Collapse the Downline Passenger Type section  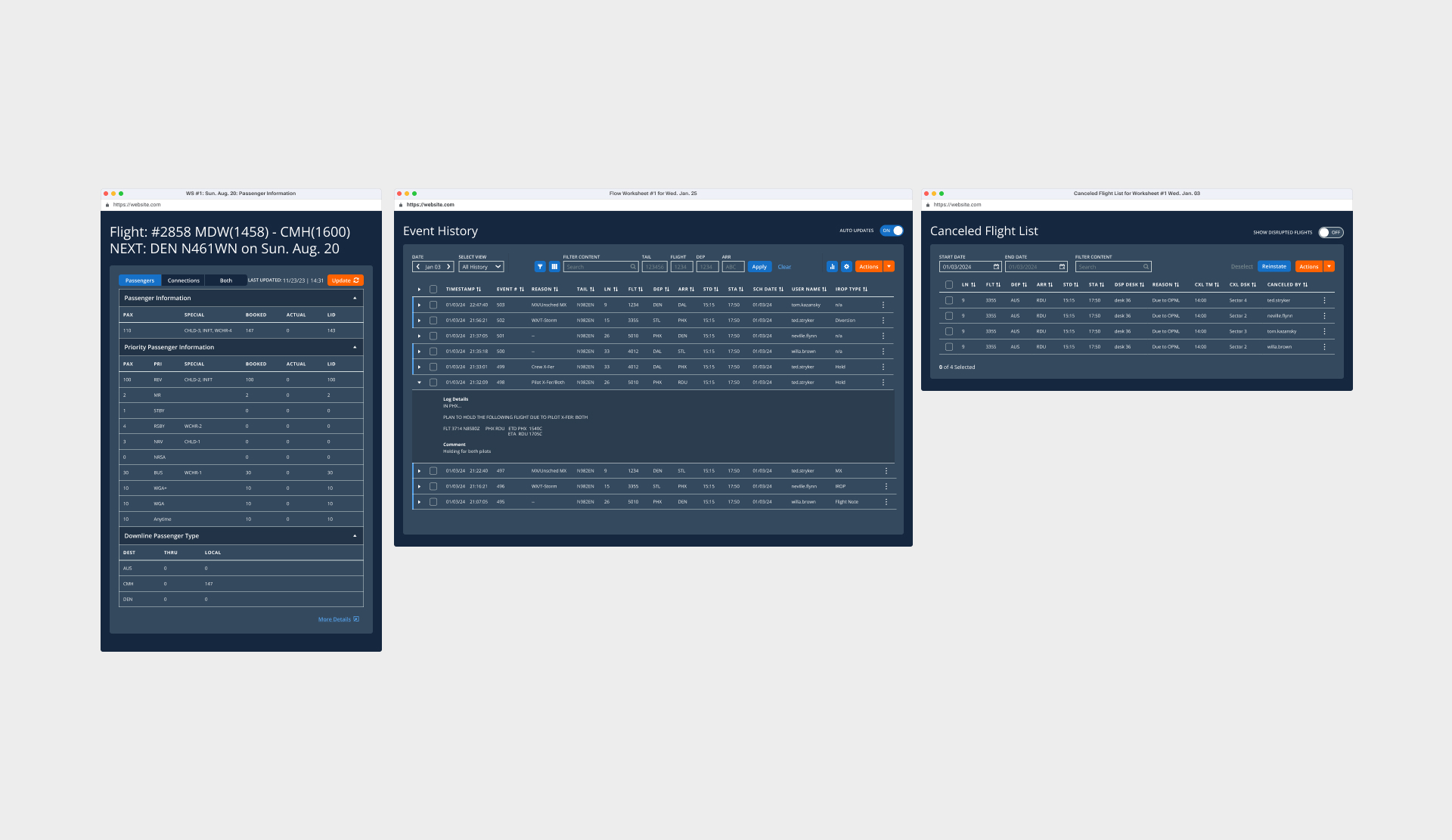[355, 536]
